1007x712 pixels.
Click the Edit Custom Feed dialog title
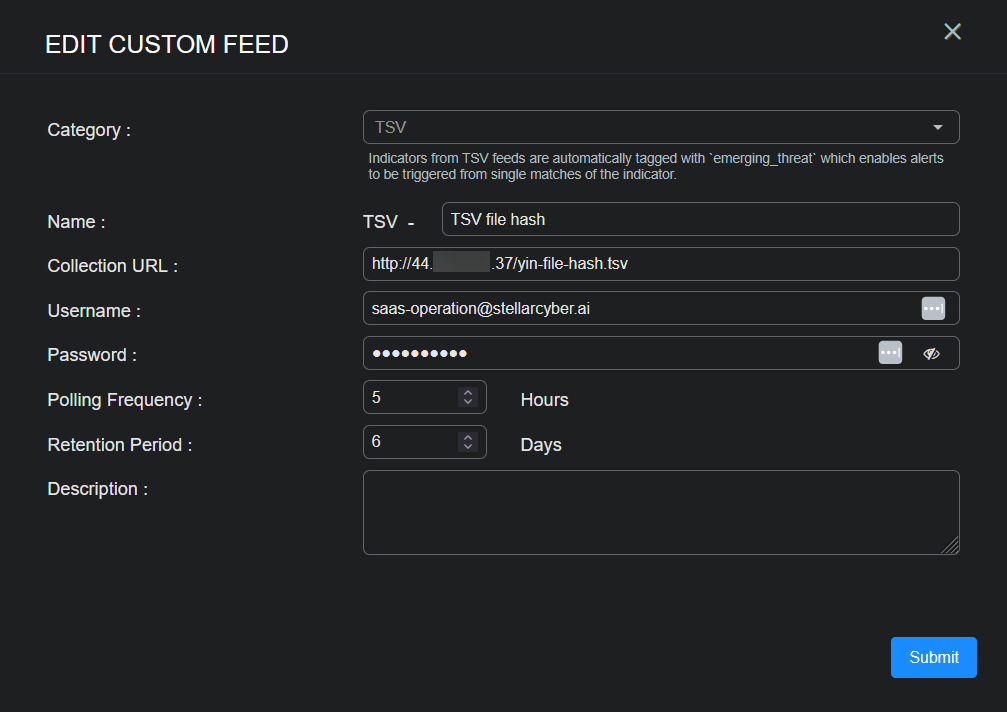(x=167, y=44)
